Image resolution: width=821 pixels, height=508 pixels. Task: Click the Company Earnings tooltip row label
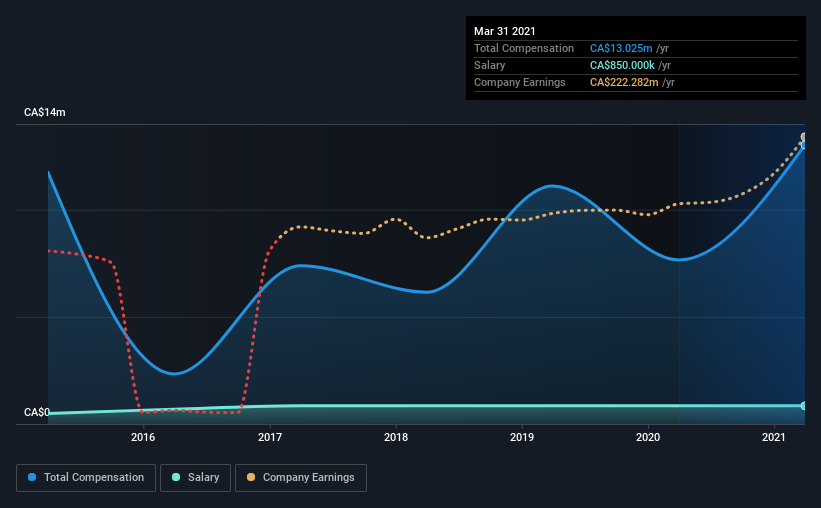click(519, 82)
